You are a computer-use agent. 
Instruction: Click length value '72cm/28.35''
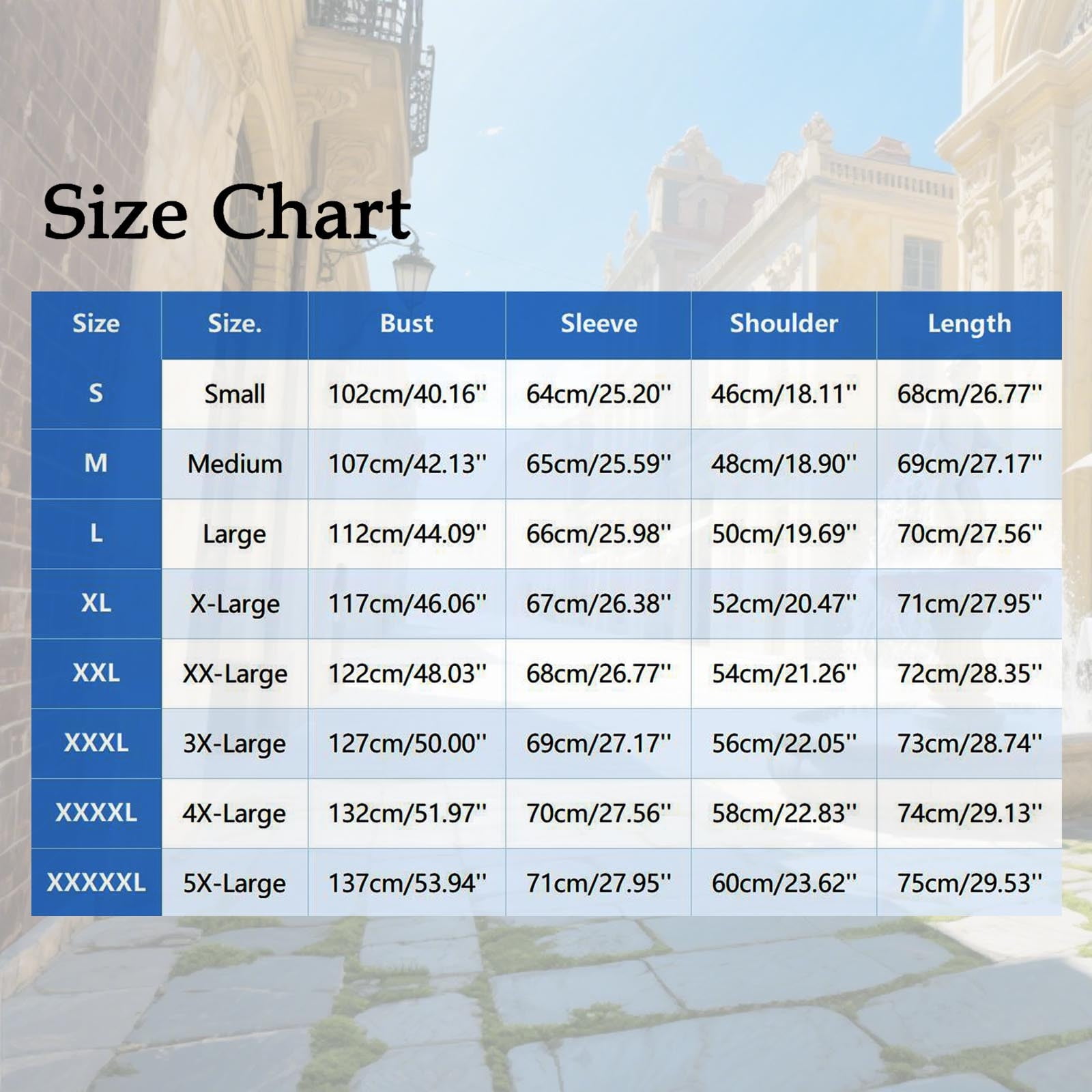[970, 674]
